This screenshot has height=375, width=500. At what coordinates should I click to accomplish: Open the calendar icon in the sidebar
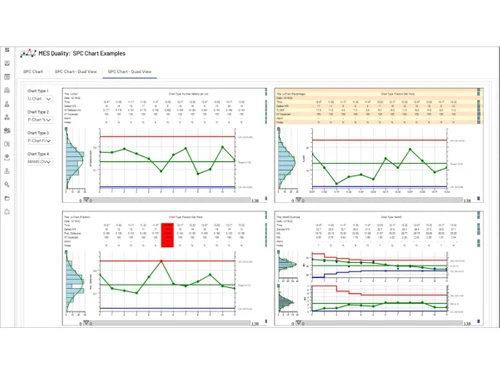(7, 77)
